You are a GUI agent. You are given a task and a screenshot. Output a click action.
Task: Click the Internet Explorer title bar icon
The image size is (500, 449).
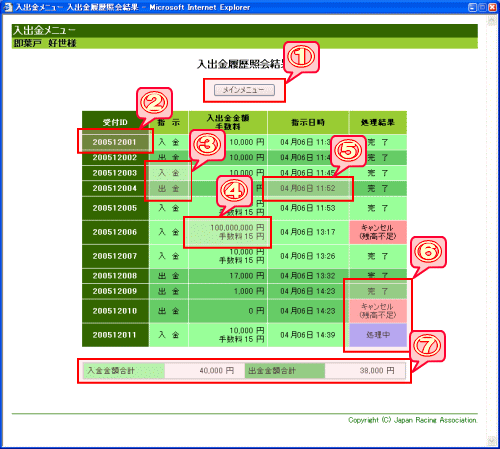pos(7,7)
